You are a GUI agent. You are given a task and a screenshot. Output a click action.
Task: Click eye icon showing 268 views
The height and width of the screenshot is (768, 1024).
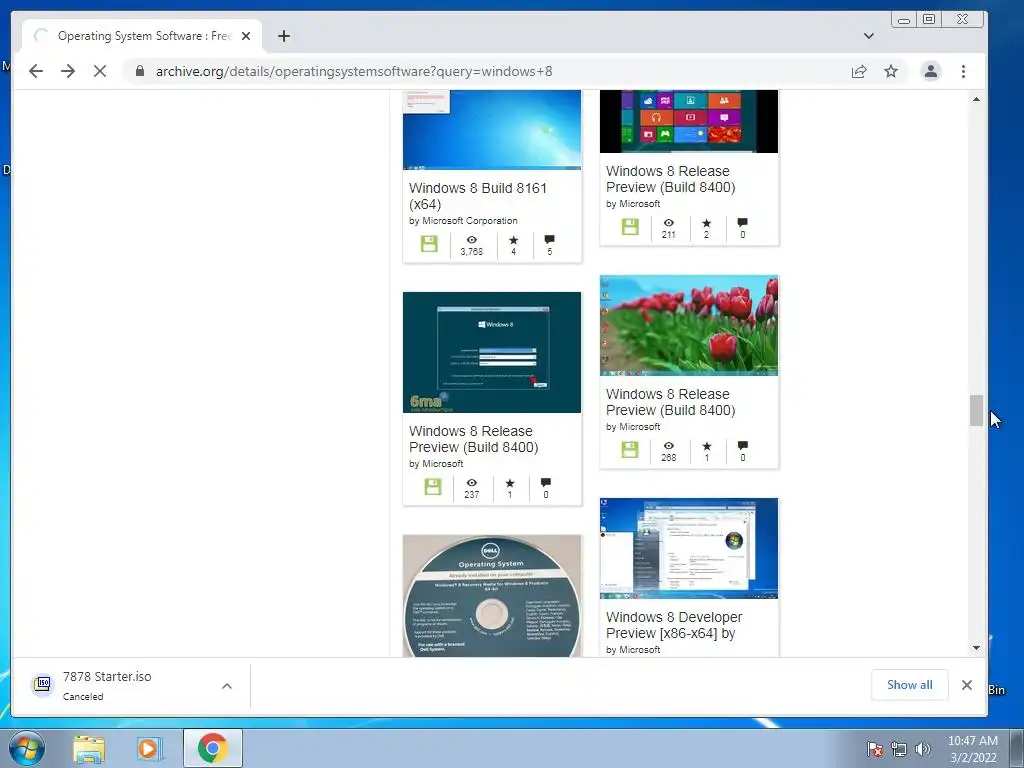(x=669, y=445)
